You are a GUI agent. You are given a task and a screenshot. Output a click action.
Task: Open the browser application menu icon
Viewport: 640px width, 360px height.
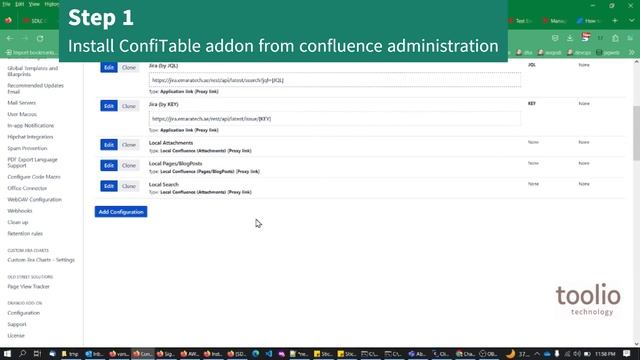[x=630, y=38]
